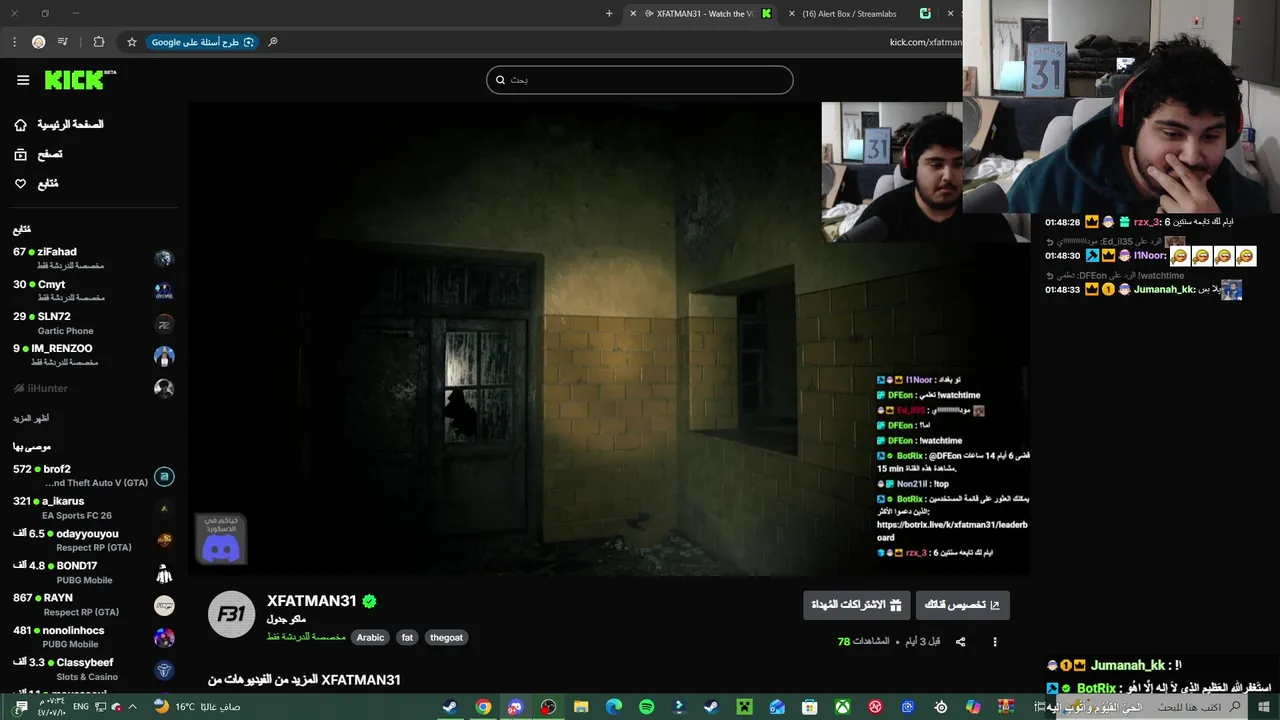Bookmark this page with star icon

(131, 42)
